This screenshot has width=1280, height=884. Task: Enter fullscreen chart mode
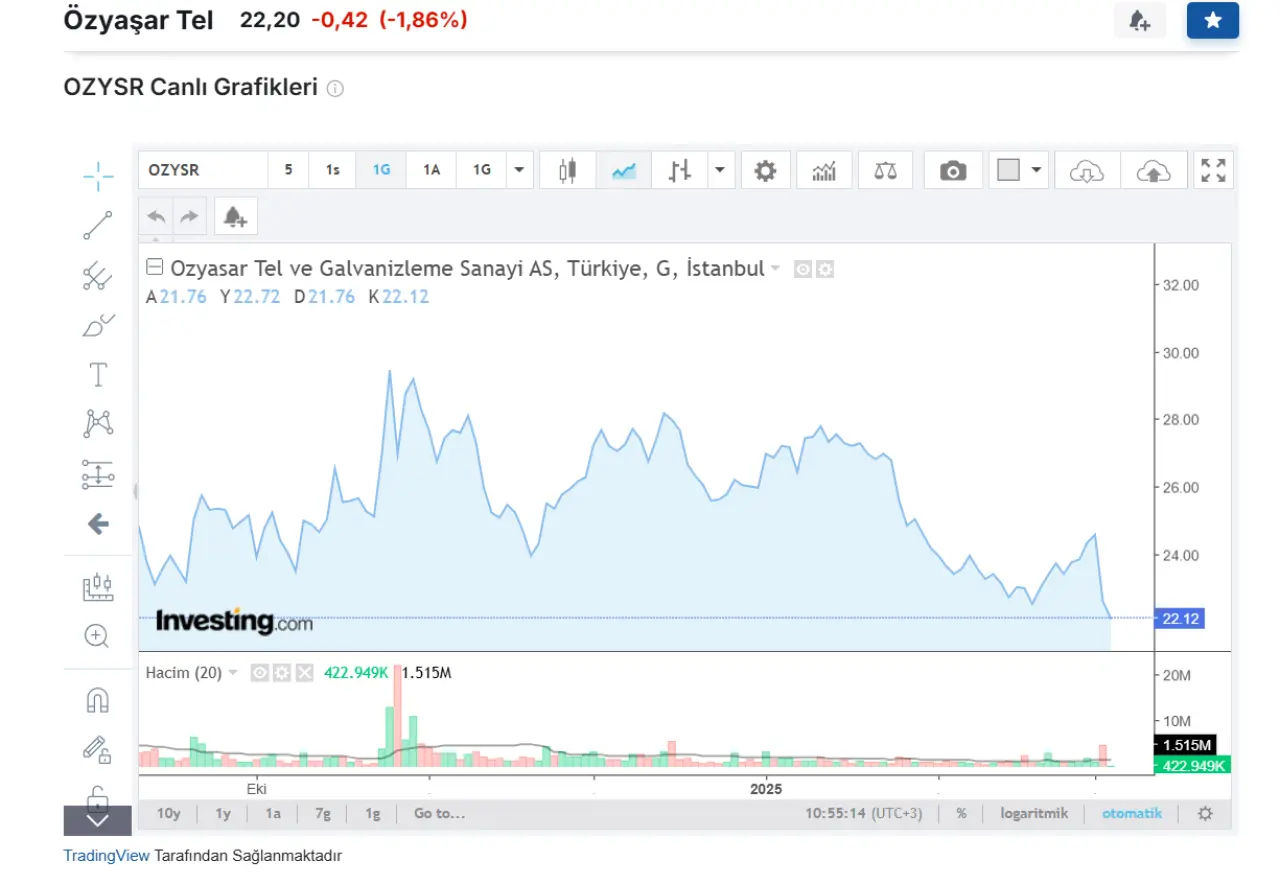pyautogui.click(x=1213, y=171)
